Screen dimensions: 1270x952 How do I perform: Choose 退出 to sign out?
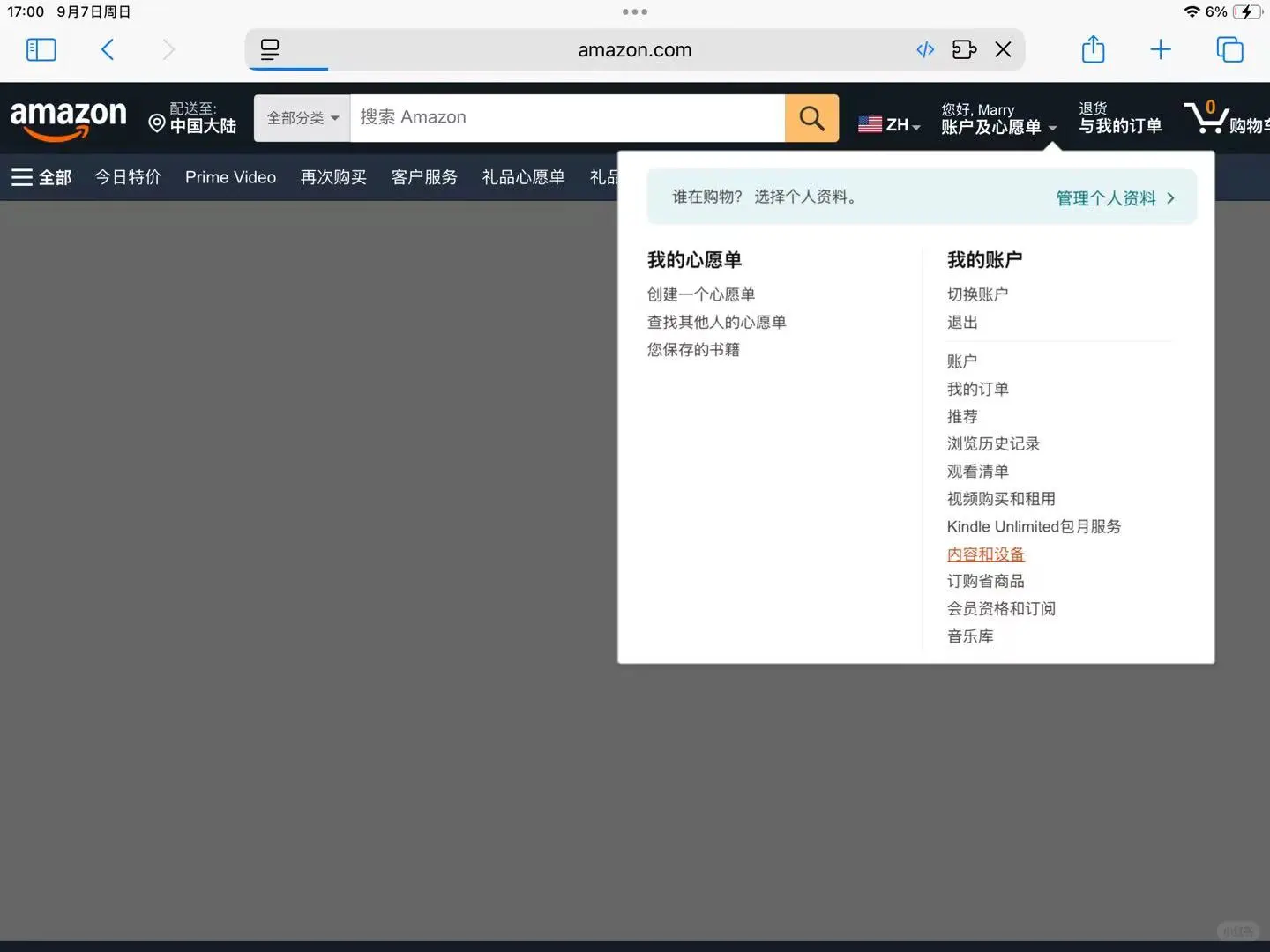click(x=962, y=322)
